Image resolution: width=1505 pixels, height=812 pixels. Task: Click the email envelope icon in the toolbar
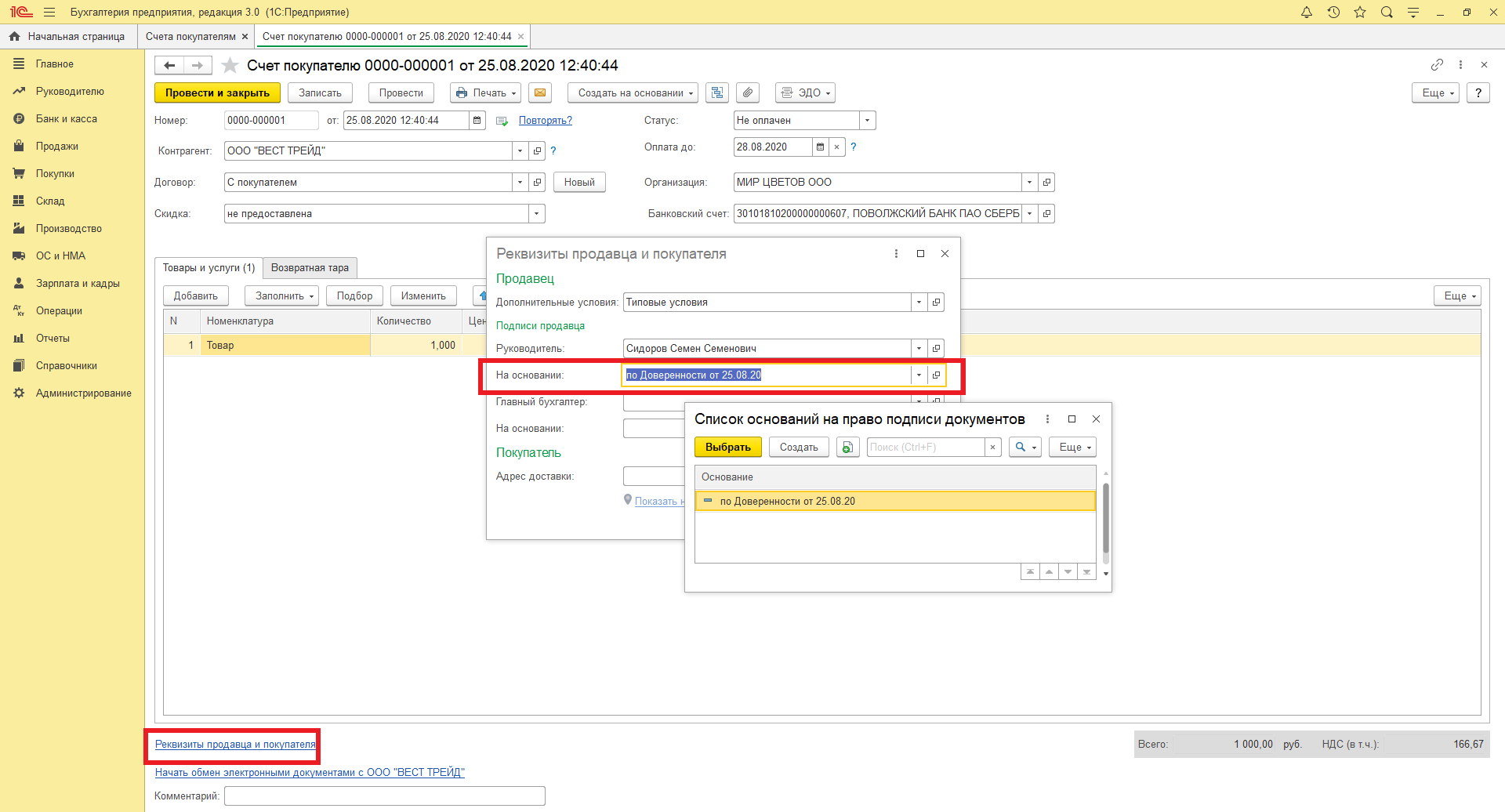coord(539,92)
